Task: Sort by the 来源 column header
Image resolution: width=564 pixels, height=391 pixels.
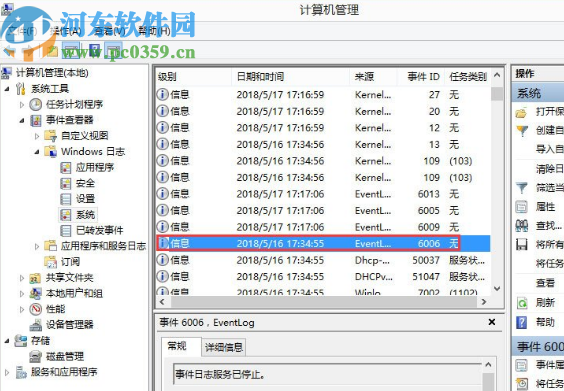Action: tap(373, 77)
